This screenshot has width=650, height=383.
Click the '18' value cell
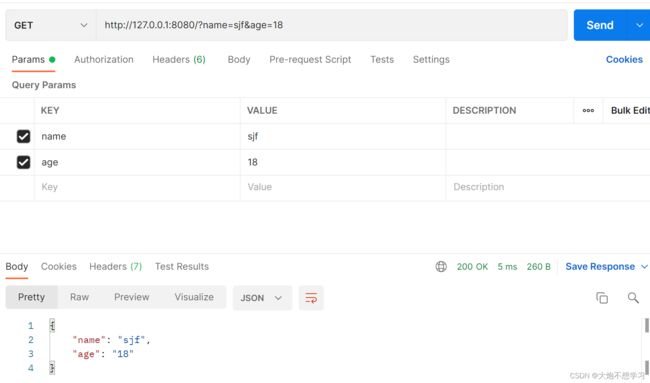point(343,162)
